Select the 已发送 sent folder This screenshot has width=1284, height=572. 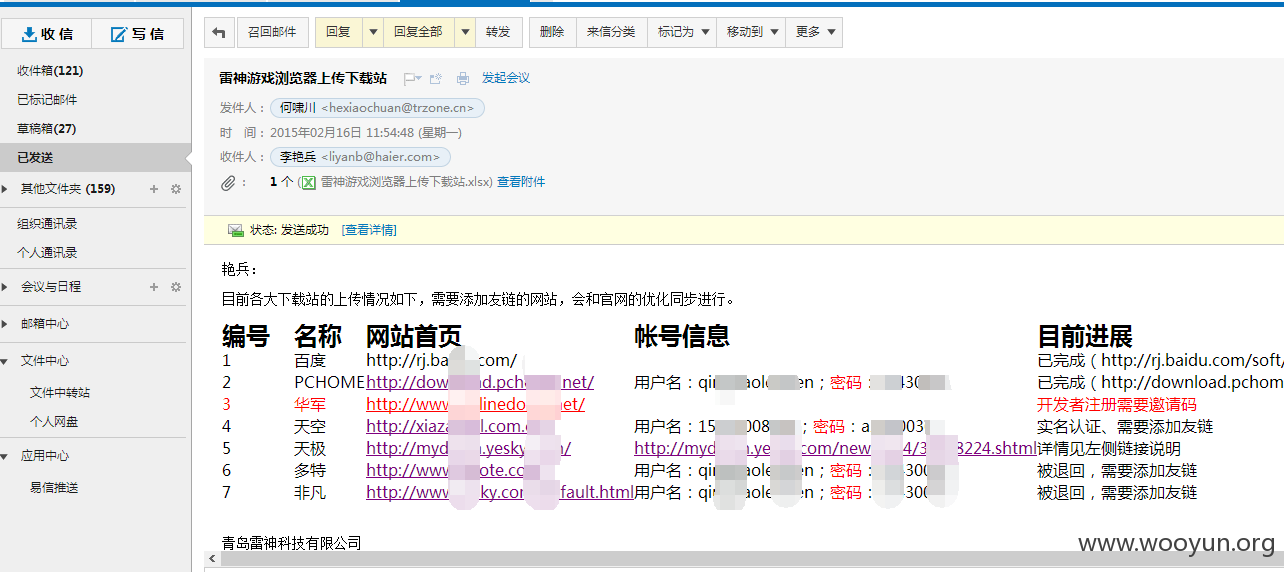(x=93, y=158)
